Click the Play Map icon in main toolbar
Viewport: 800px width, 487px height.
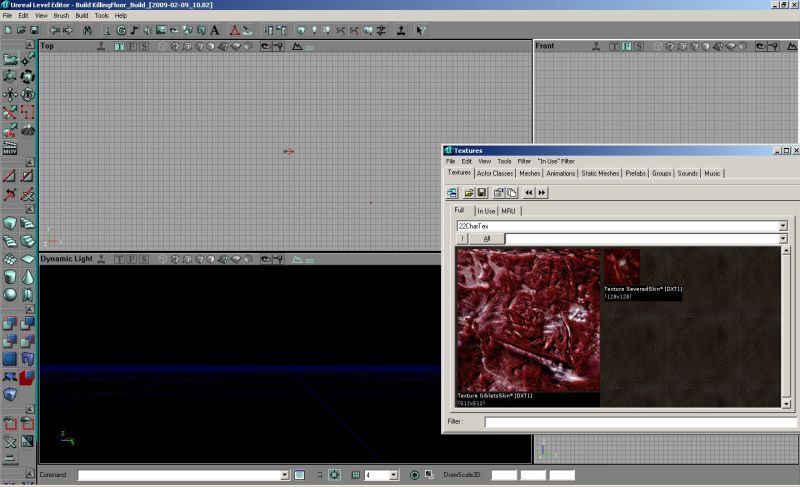401,31
